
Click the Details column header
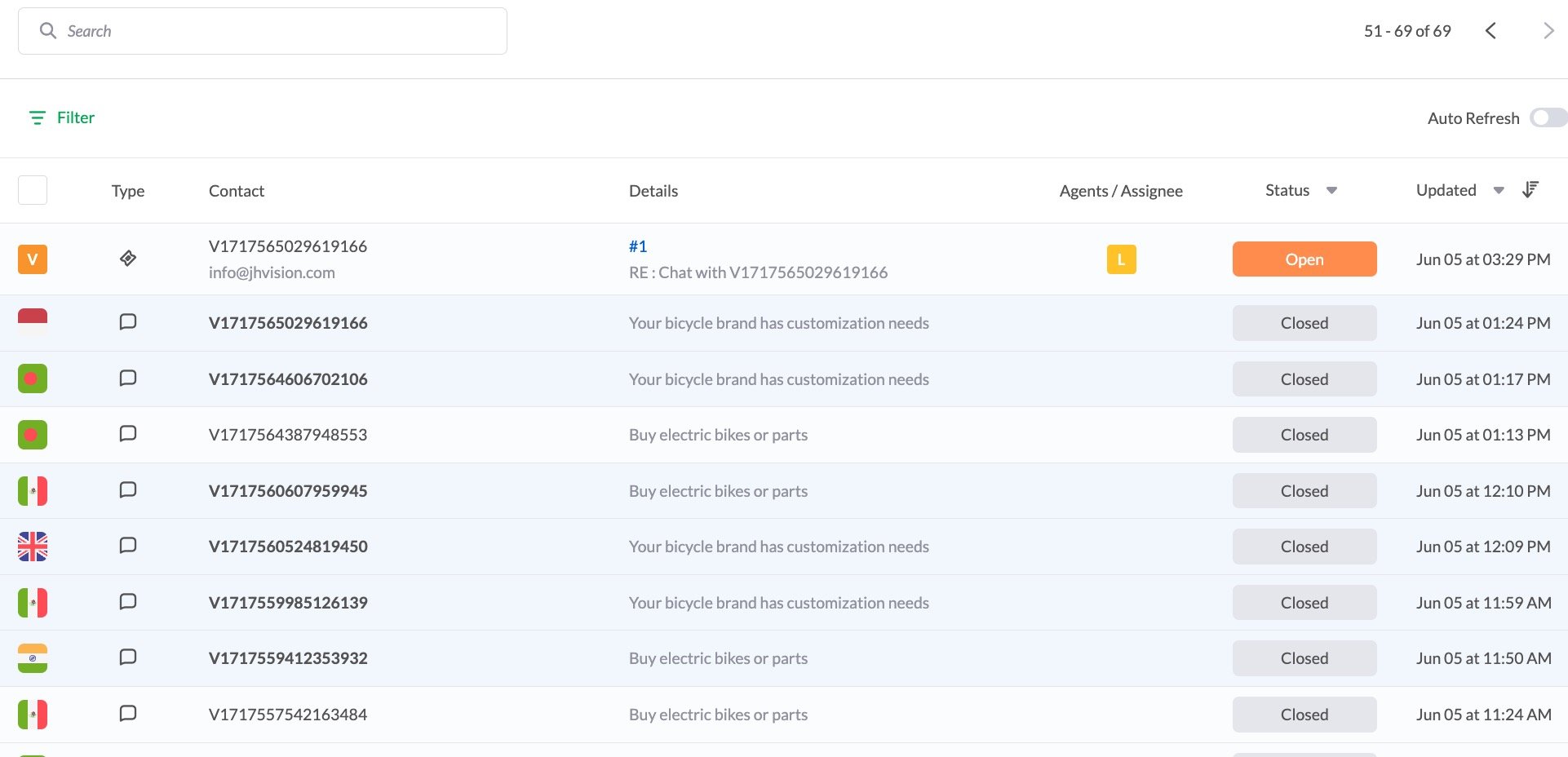tap(653, 191)
